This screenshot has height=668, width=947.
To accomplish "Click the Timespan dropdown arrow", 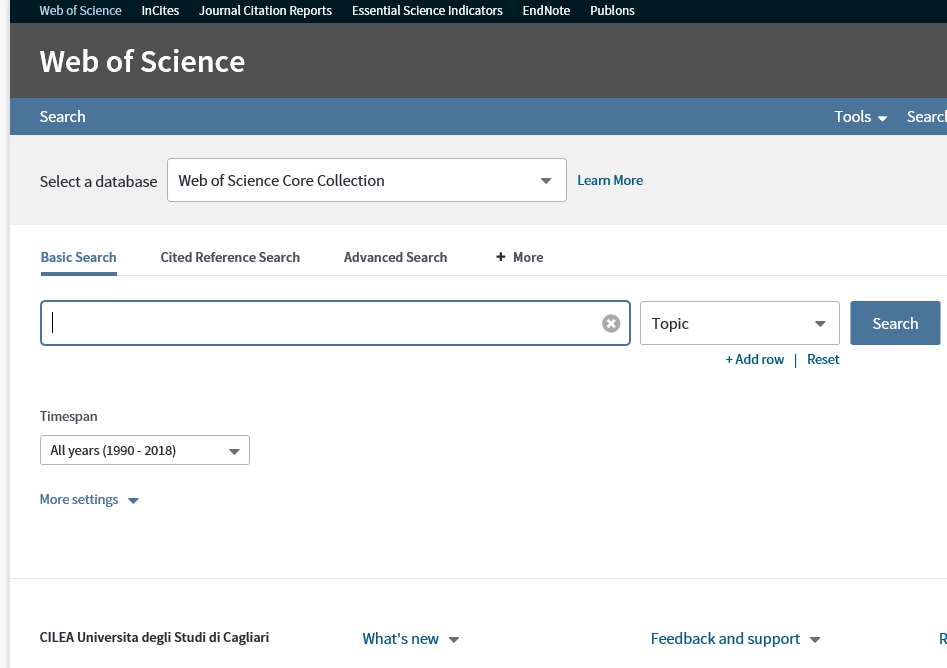I will click(237, 450).
